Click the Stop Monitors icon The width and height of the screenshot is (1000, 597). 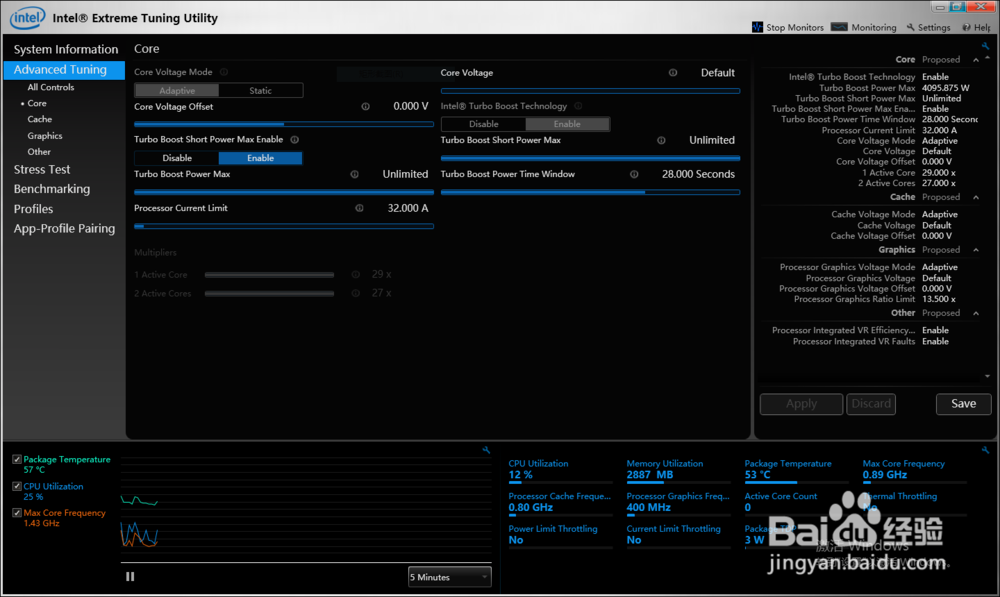tap(757, 27)
